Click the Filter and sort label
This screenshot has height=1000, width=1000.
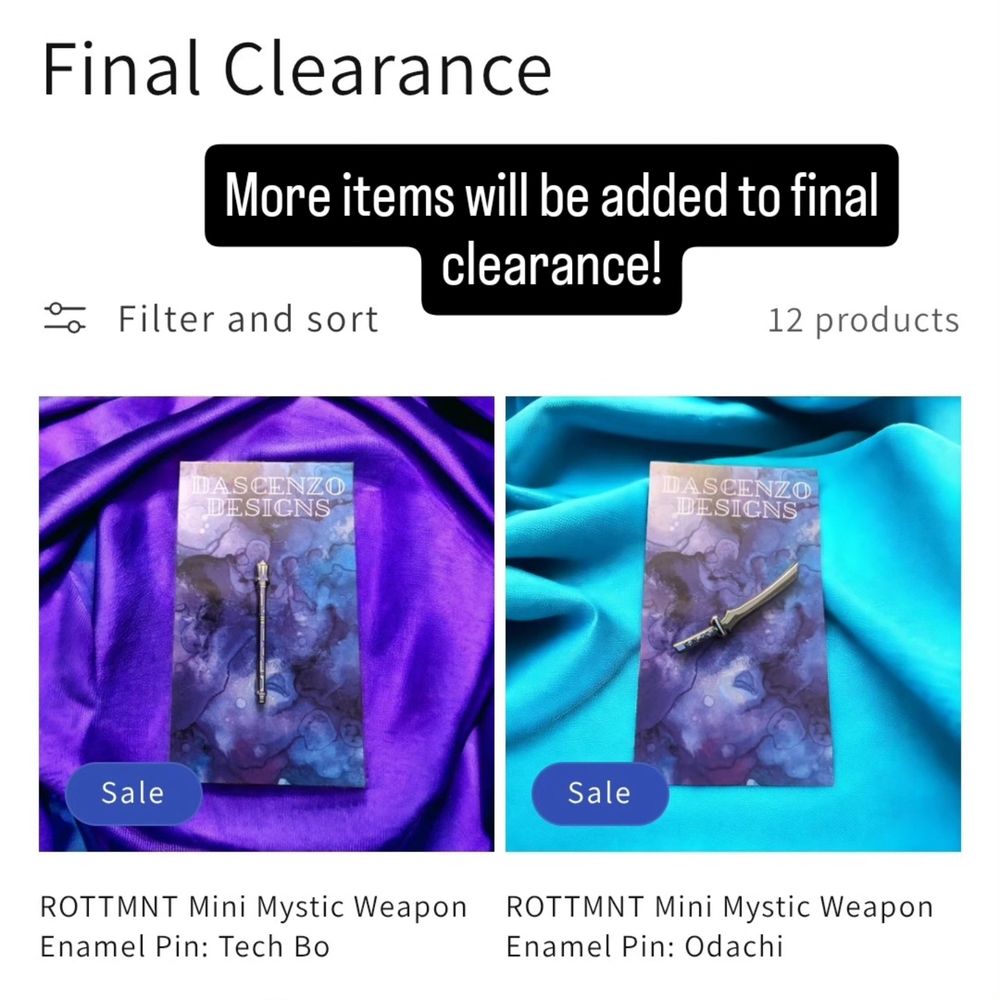point(249,319)
